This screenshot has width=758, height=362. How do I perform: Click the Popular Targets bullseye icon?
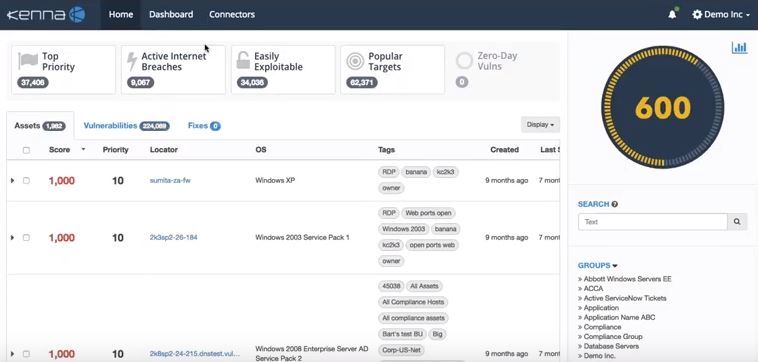coord(355,61)
